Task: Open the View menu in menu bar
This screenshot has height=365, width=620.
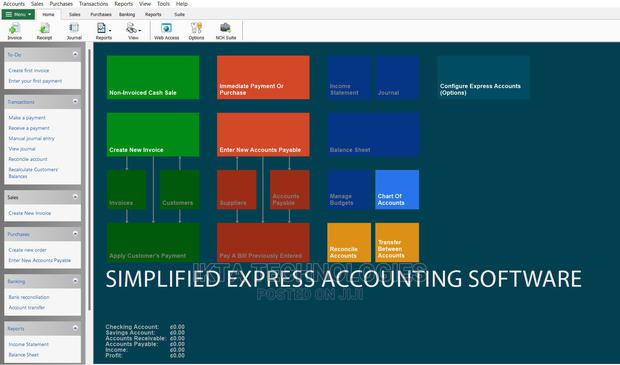Action: 145,4
